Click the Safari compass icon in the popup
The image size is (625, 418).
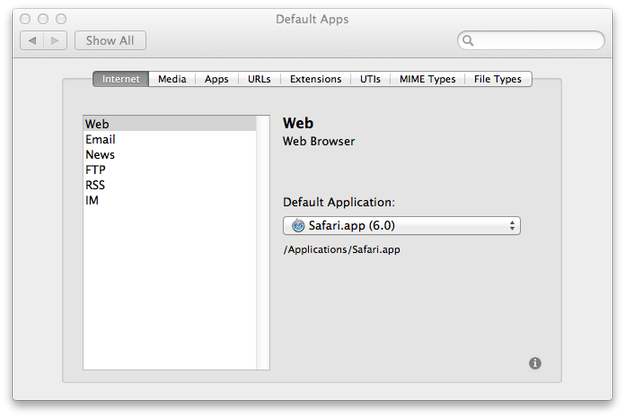tap(298, 226)
